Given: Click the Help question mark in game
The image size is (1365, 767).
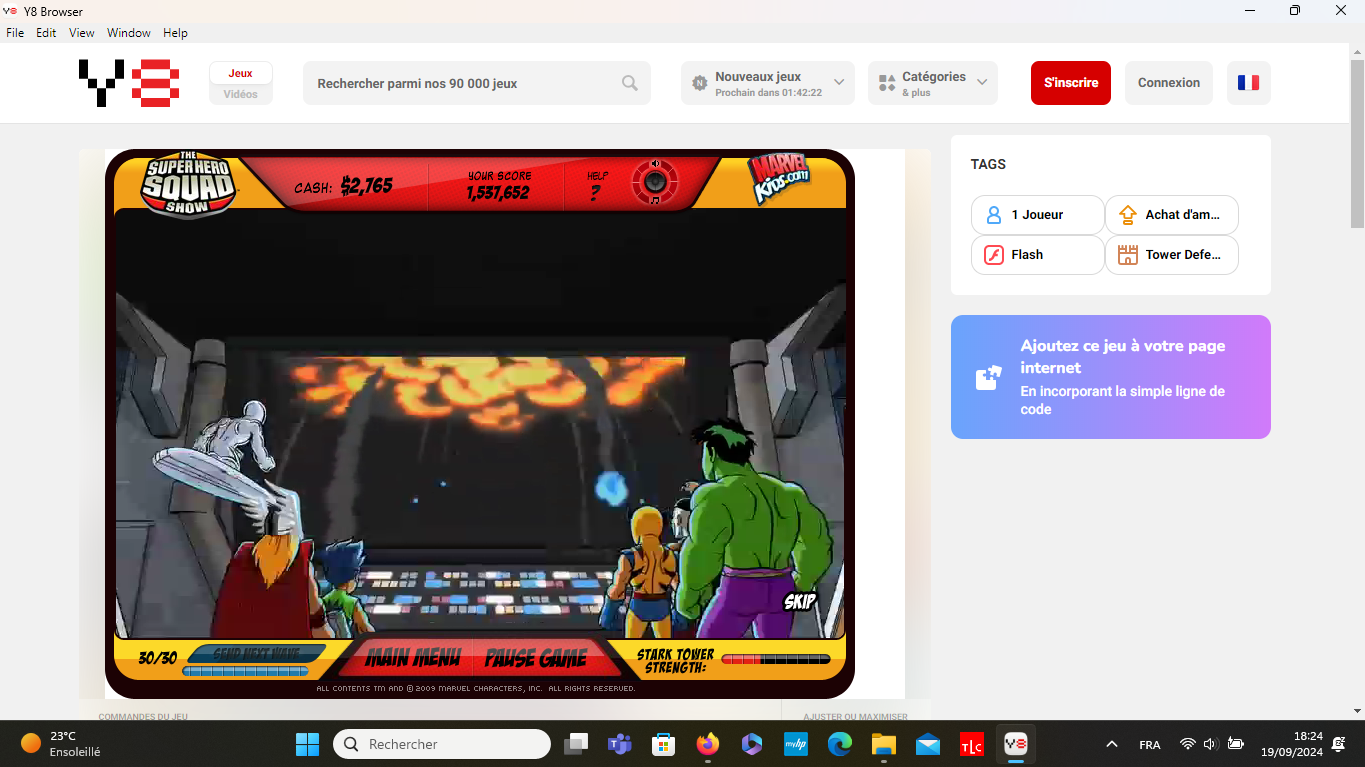Looking at the screenshot, I should click(x=596, y=193).
